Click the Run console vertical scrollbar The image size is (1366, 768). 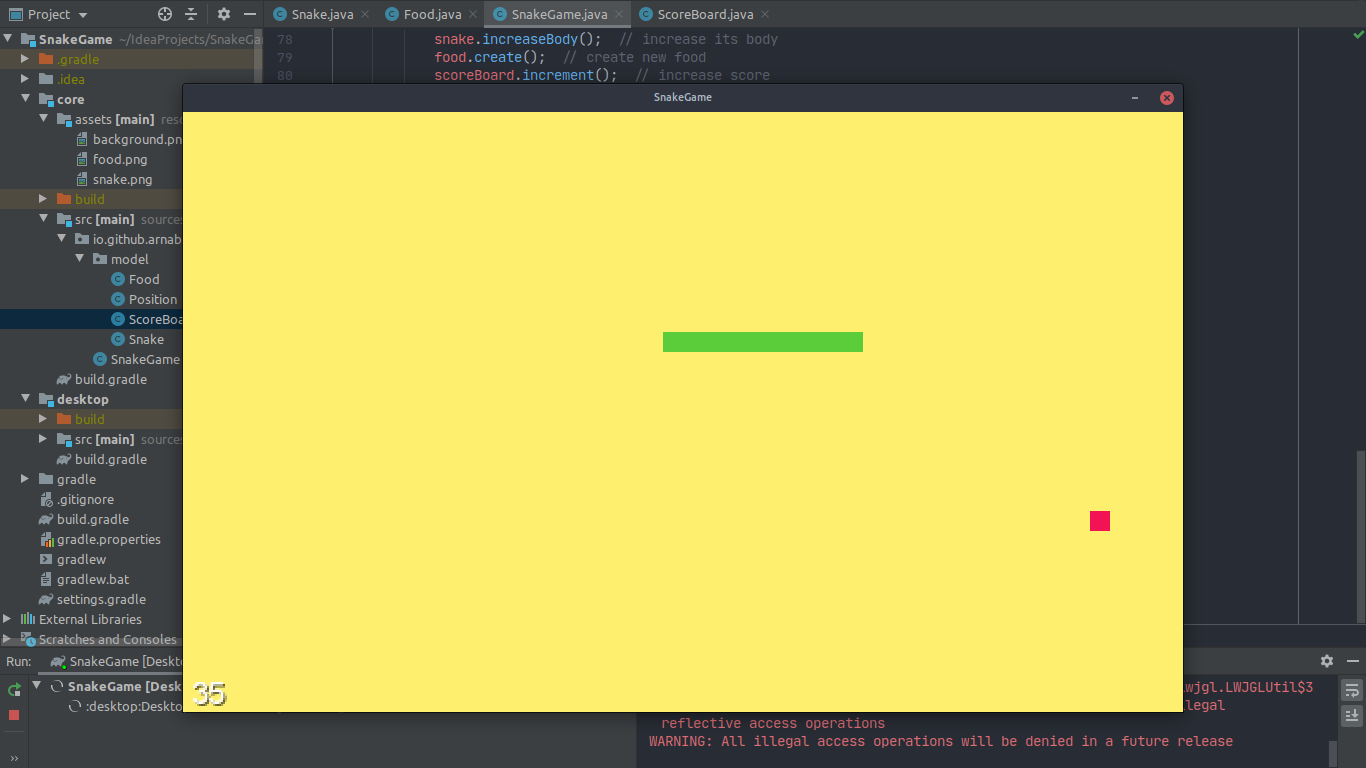[1332, 753]
